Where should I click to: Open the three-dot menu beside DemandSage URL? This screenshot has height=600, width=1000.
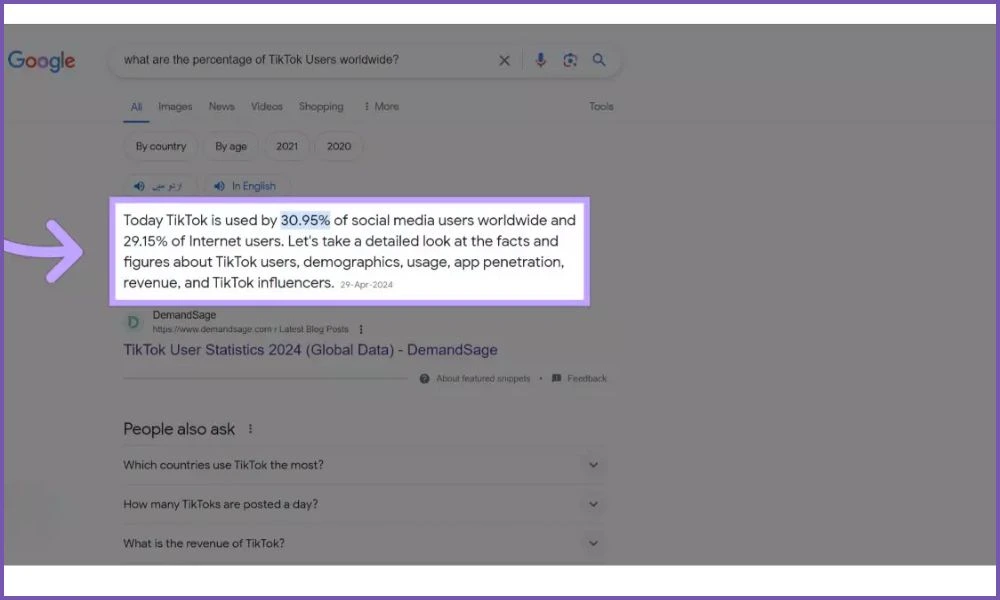click(361, 329)
